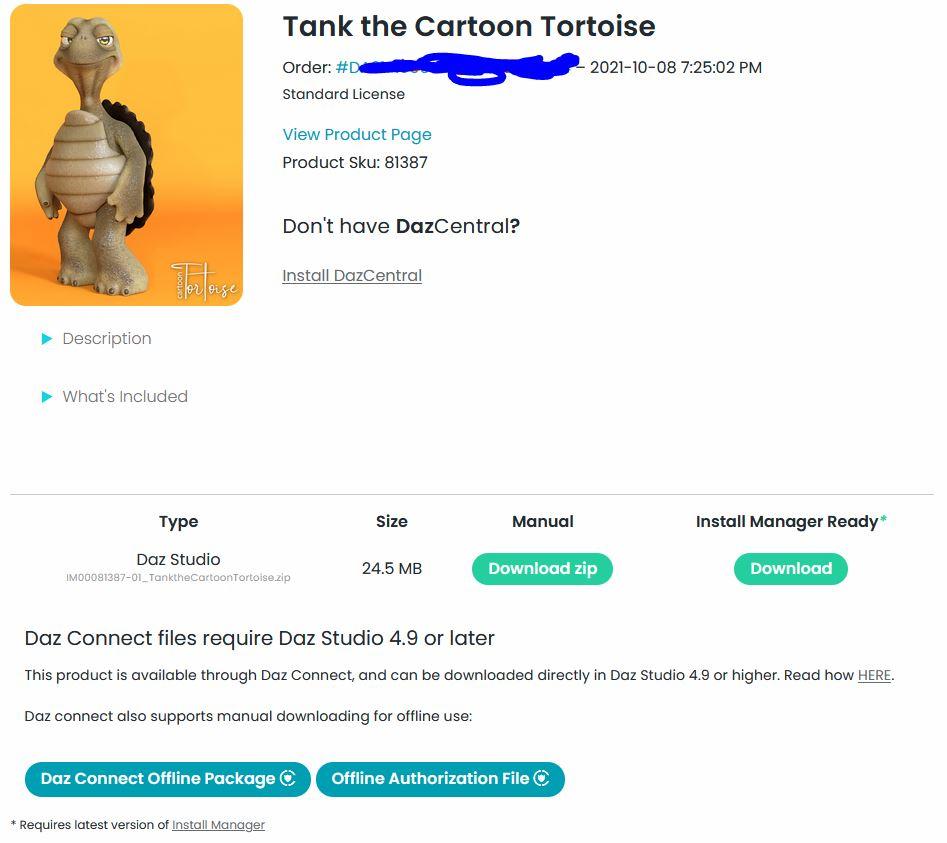The width and height of the screenshot is (947, 843).
Task: Click Install Manager Ready Download button
Action: tap(790, 569)
